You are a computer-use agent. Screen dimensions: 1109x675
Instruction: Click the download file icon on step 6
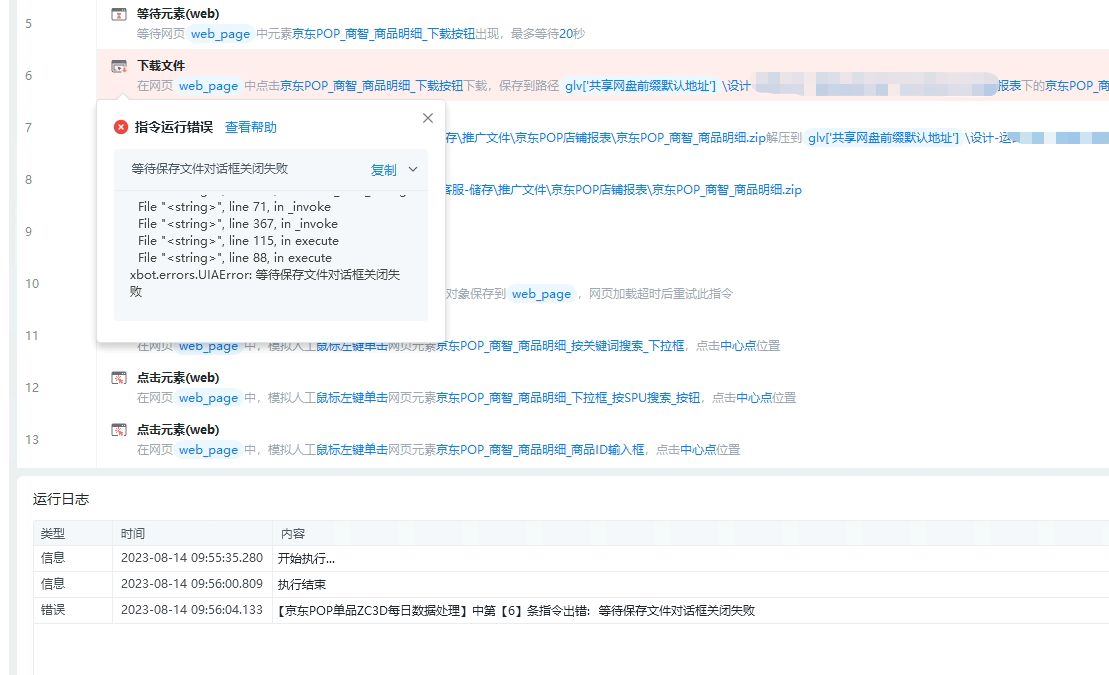[x=119, y=67]
